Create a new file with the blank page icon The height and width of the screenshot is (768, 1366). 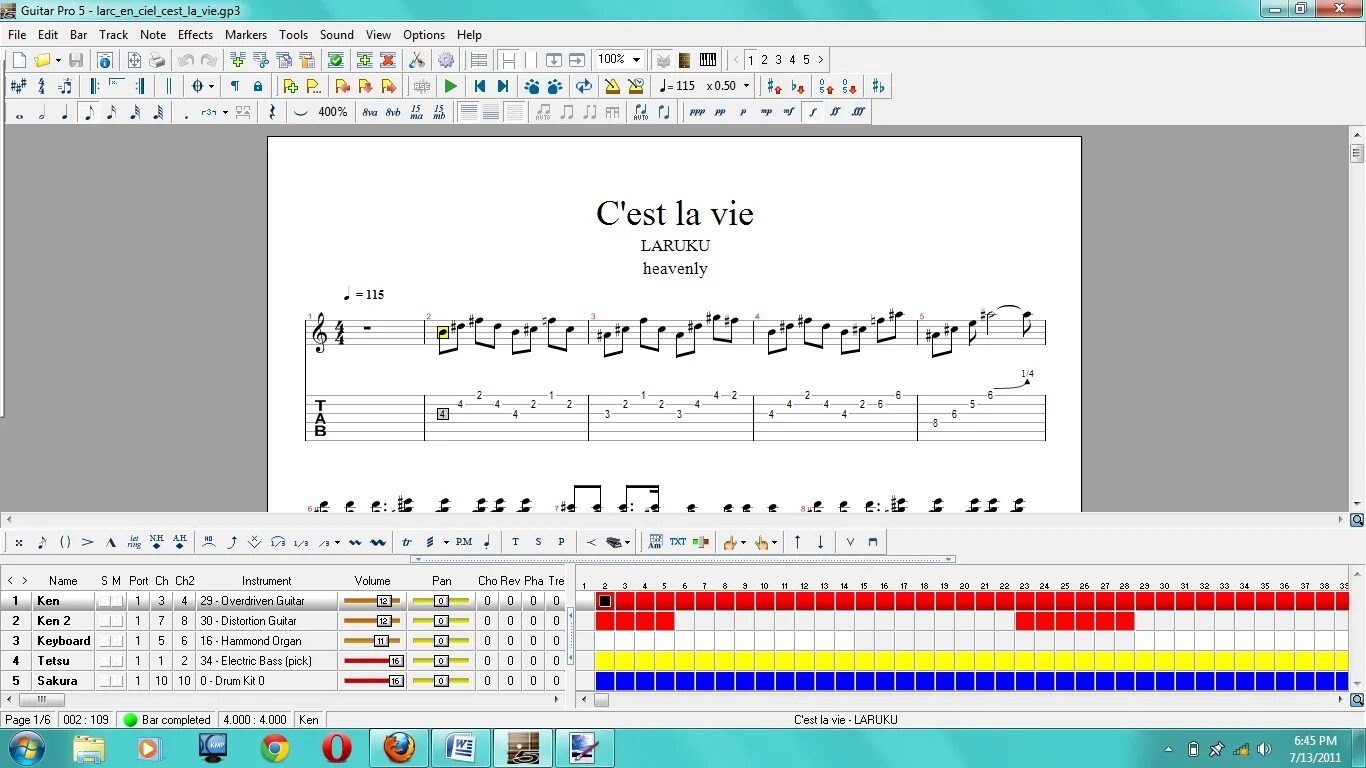tap(19, 60)
